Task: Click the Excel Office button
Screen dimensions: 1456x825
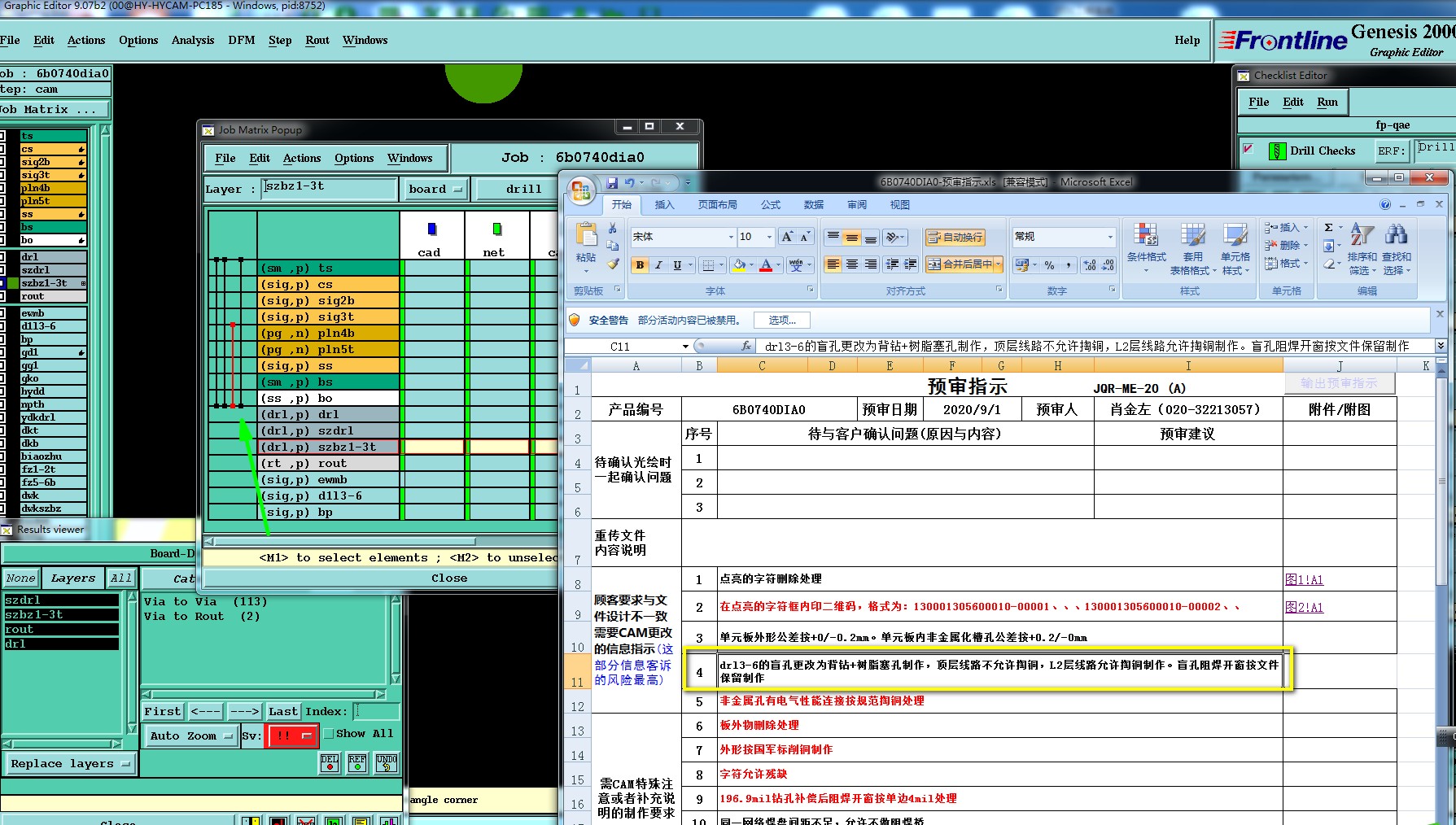Action: (581, 192)
